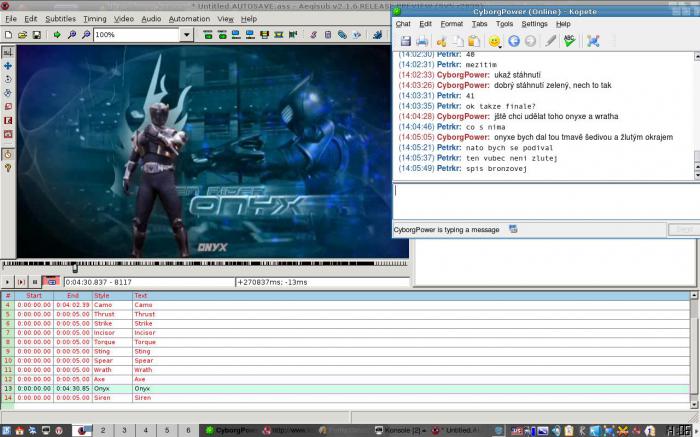Click the second green jump-video-to-end icon

(x=222, y=34)
